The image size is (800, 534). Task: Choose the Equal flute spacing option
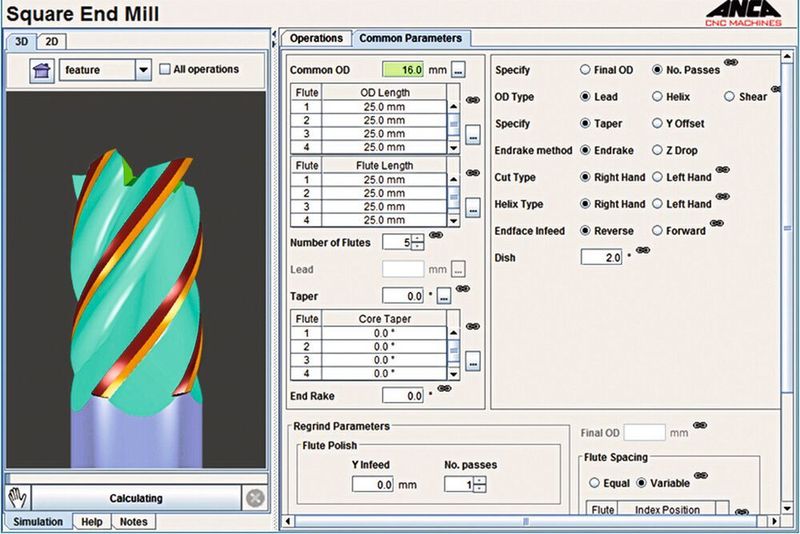pyautogui.click(x=594, y=482)
